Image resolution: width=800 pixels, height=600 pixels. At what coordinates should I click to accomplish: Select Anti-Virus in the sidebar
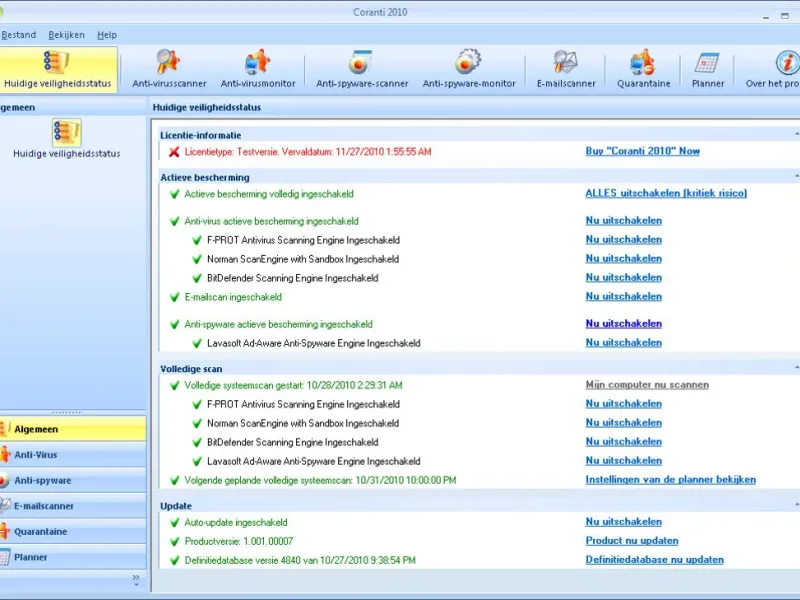coord(73,455)
